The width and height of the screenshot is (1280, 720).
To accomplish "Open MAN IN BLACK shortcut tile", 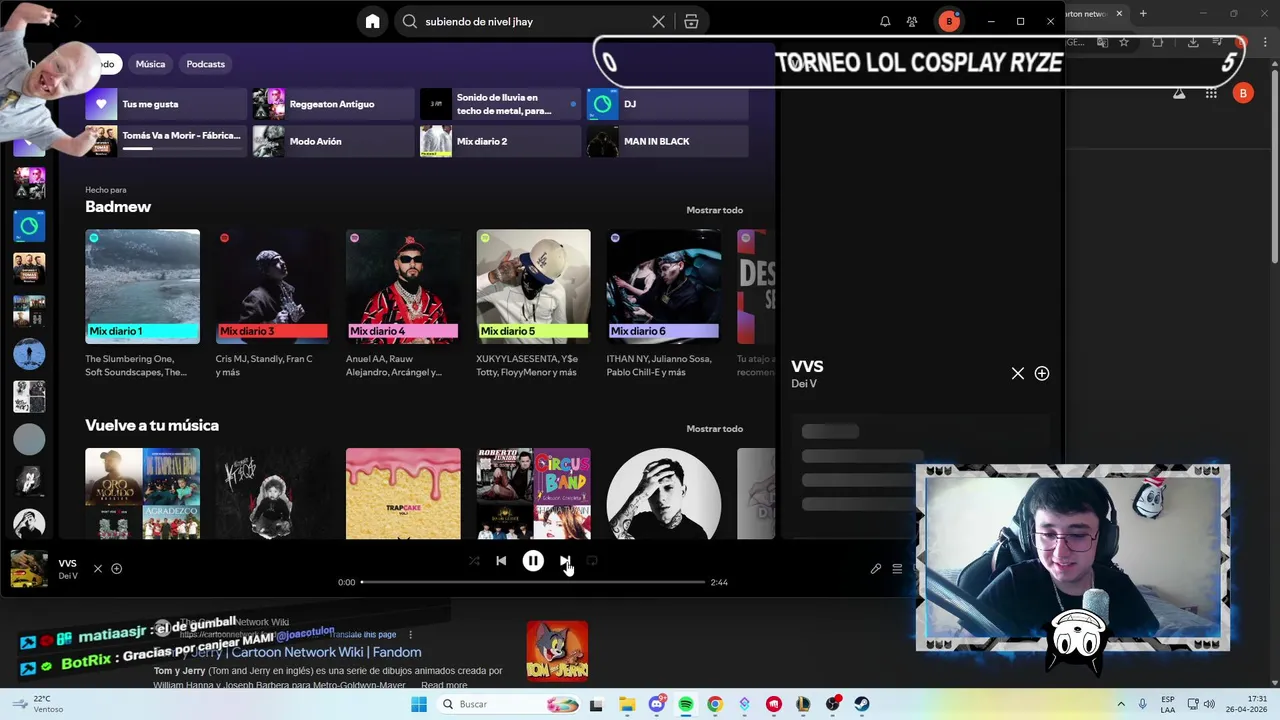I will coord(667,141).
